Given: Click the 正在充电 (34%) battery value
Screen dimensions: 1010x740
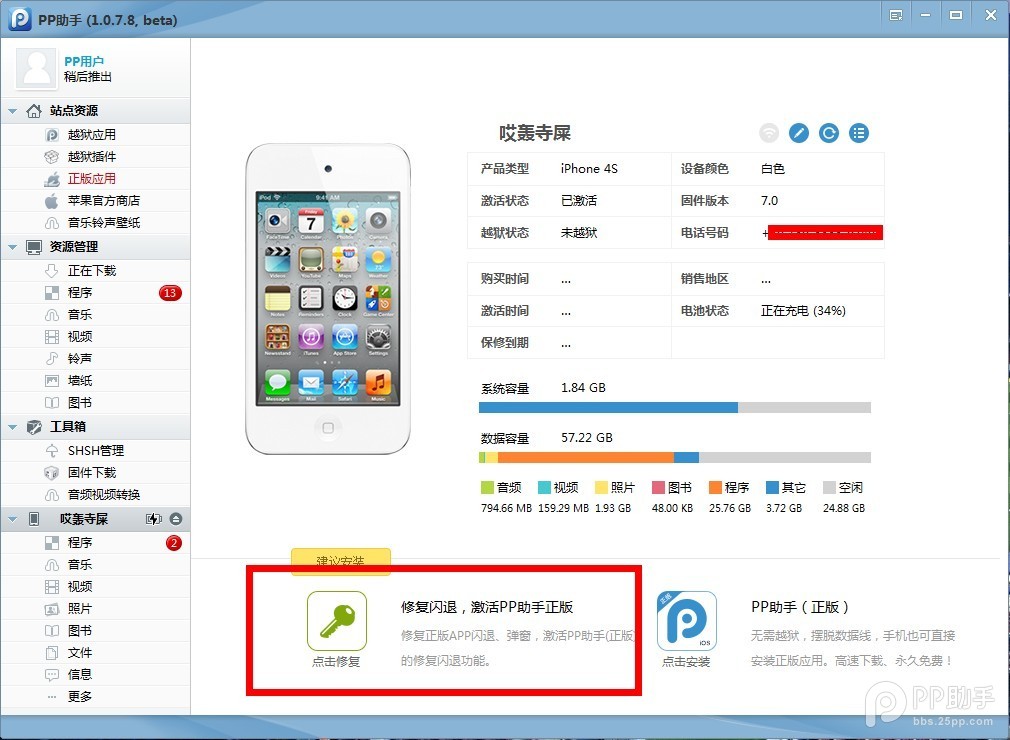Looking at the screenshot, I should [x=803, y=310].
